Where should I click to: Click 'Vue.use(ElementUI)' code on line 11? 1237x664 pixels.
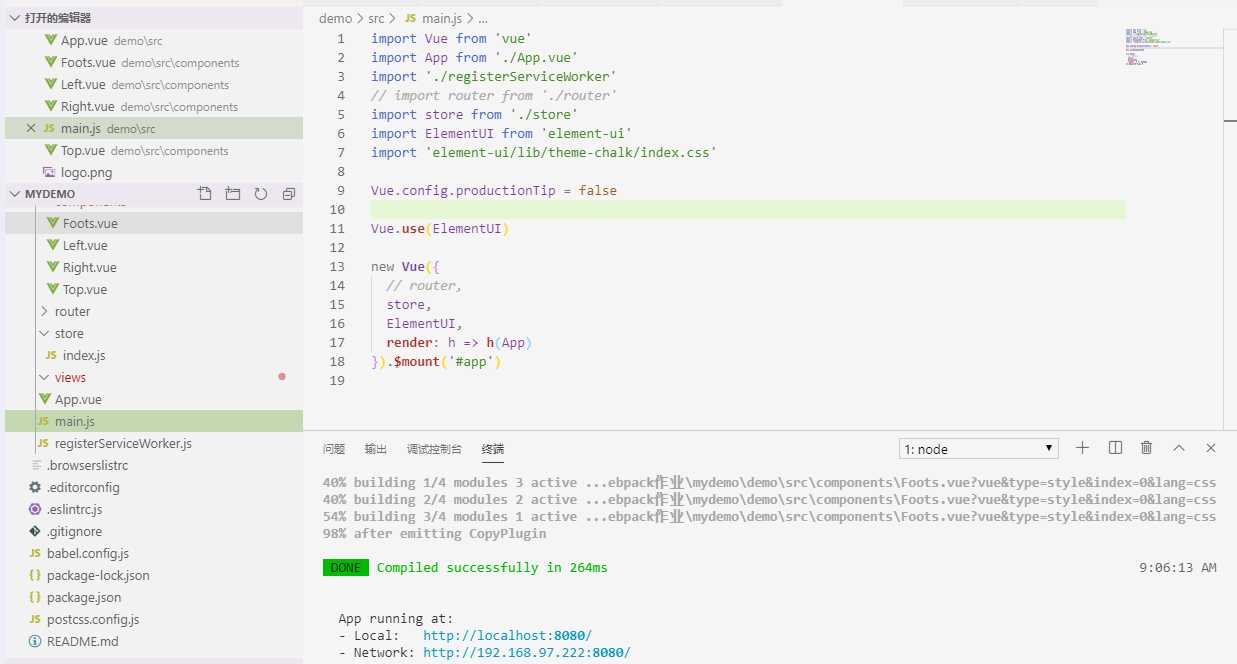tap(440, 229)
